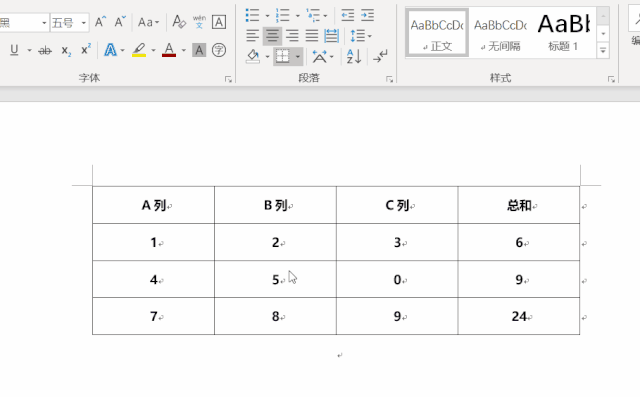Justify paragraph text
Viewport: 640px width, 397px height.
point(311,36)
